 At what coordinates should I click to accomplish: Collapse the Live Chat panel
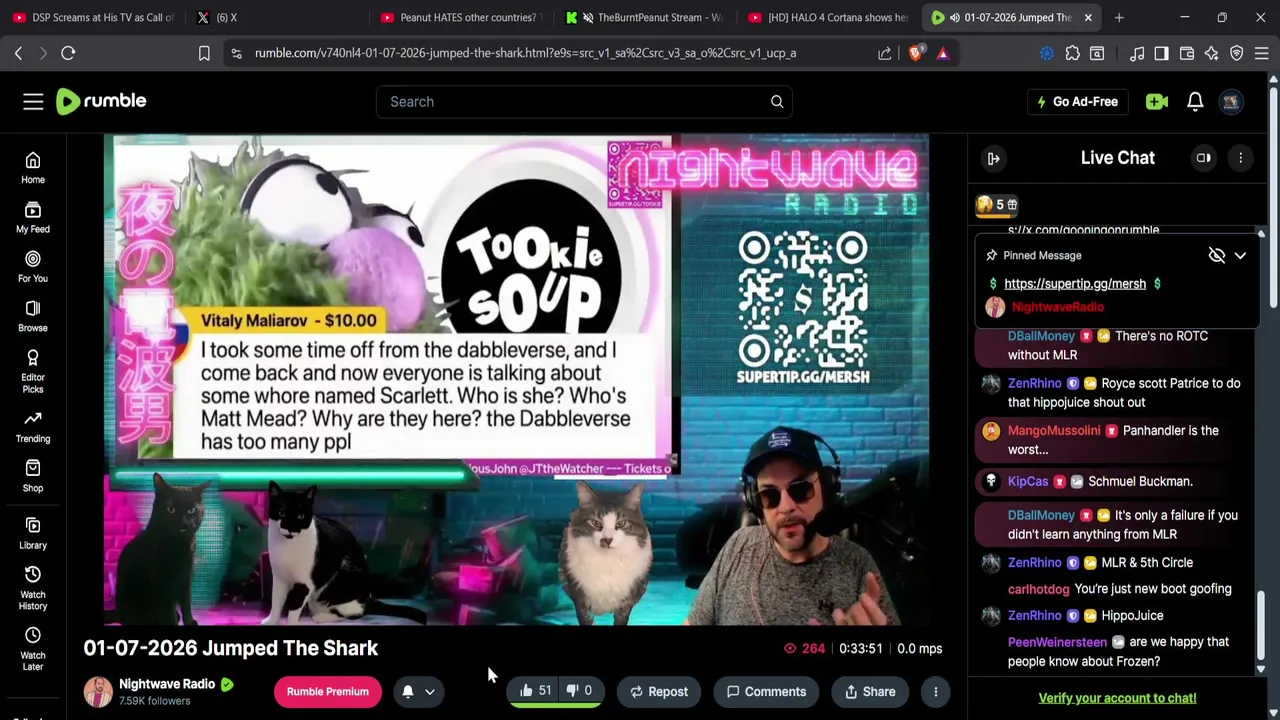tap(993, 158)
